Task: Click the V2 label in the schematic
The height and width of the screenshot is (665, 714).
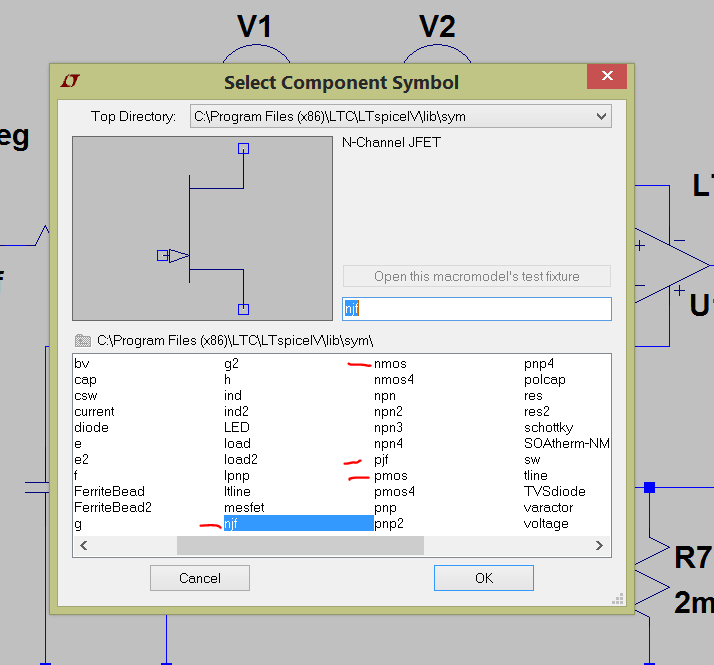Action: click(437, 26)
